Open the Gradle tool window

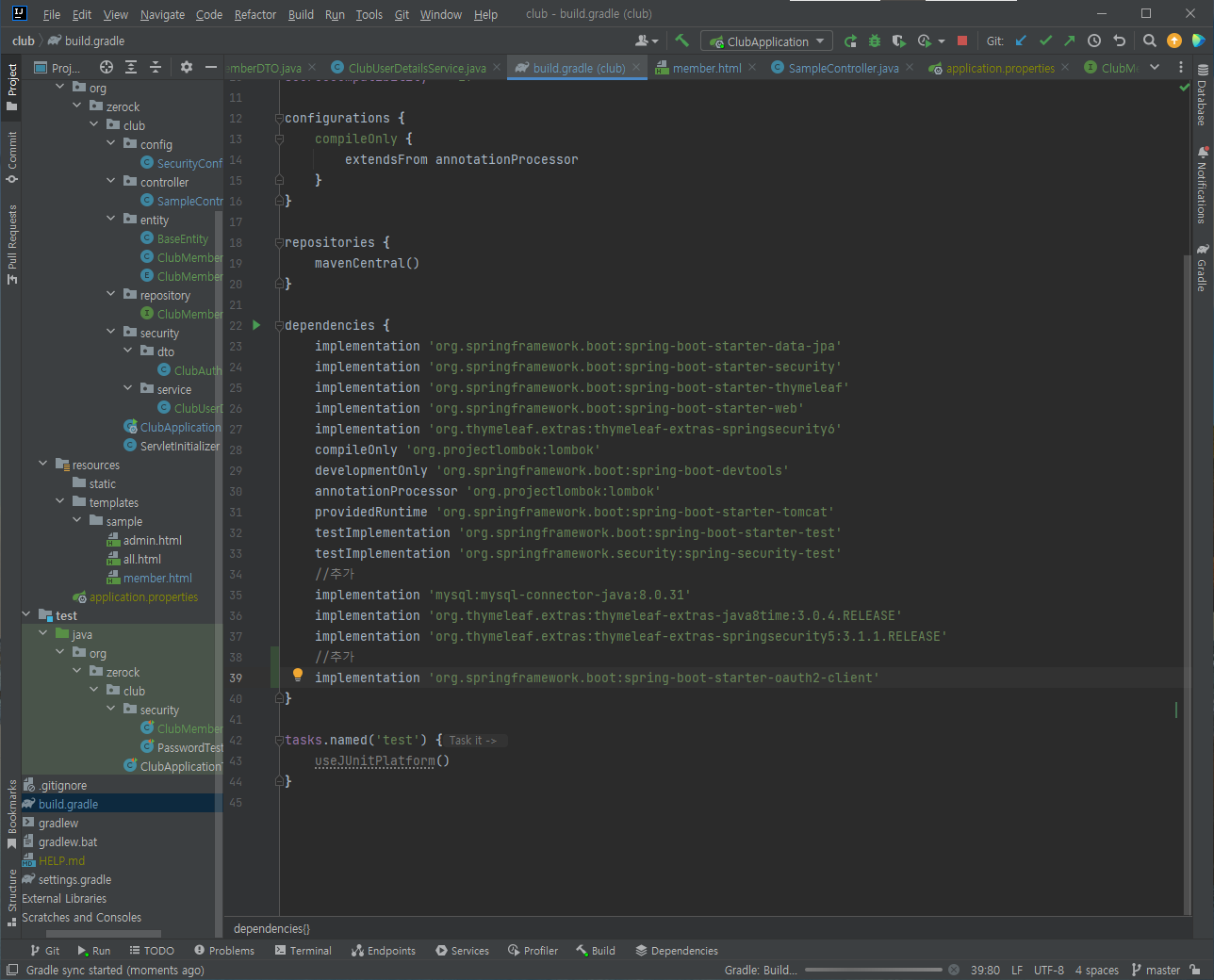click(1202, 268)
